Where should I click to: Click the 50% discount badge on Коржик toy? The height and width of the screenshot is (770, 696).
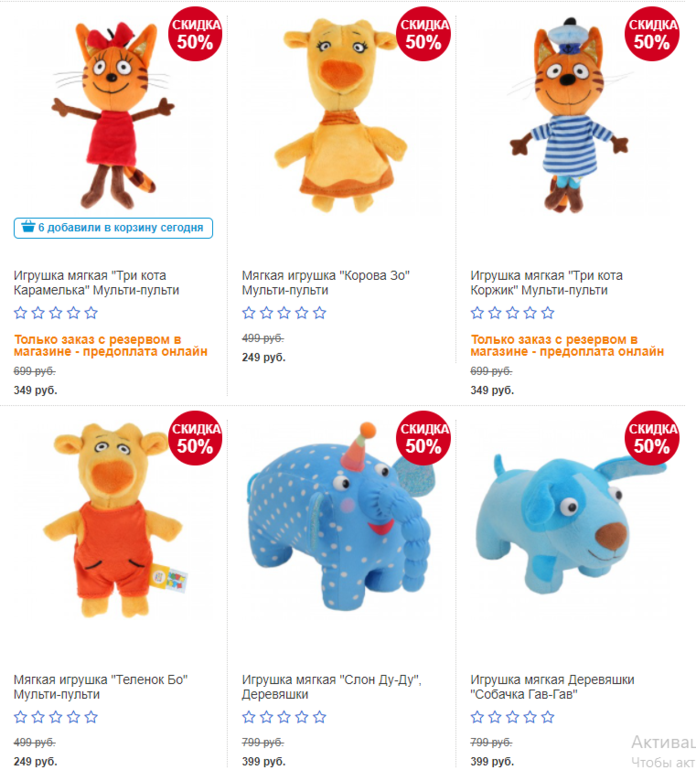pos(652,34)
